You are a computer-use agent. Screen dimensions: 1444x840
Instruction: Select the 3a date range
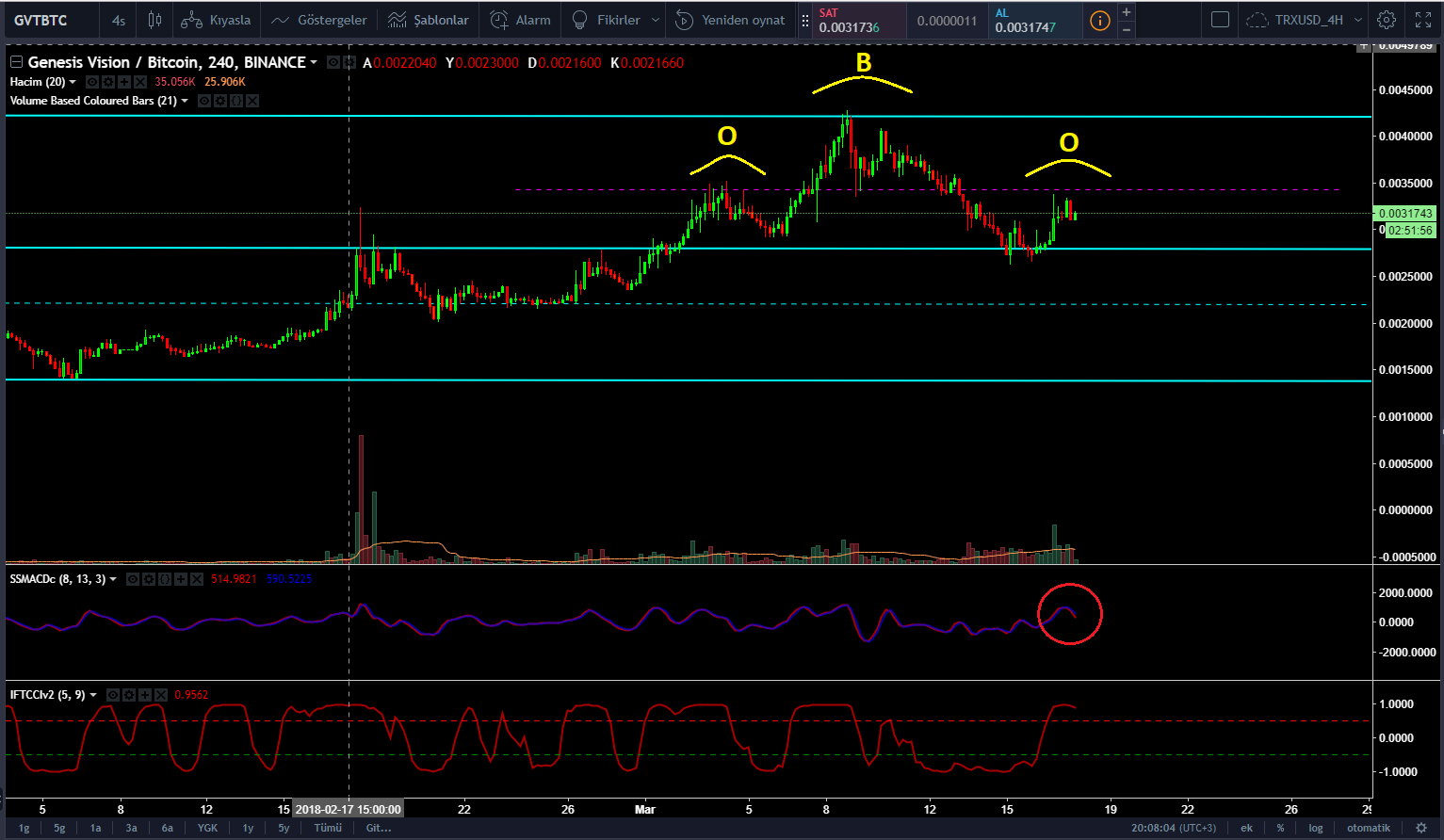coord(131,828)
